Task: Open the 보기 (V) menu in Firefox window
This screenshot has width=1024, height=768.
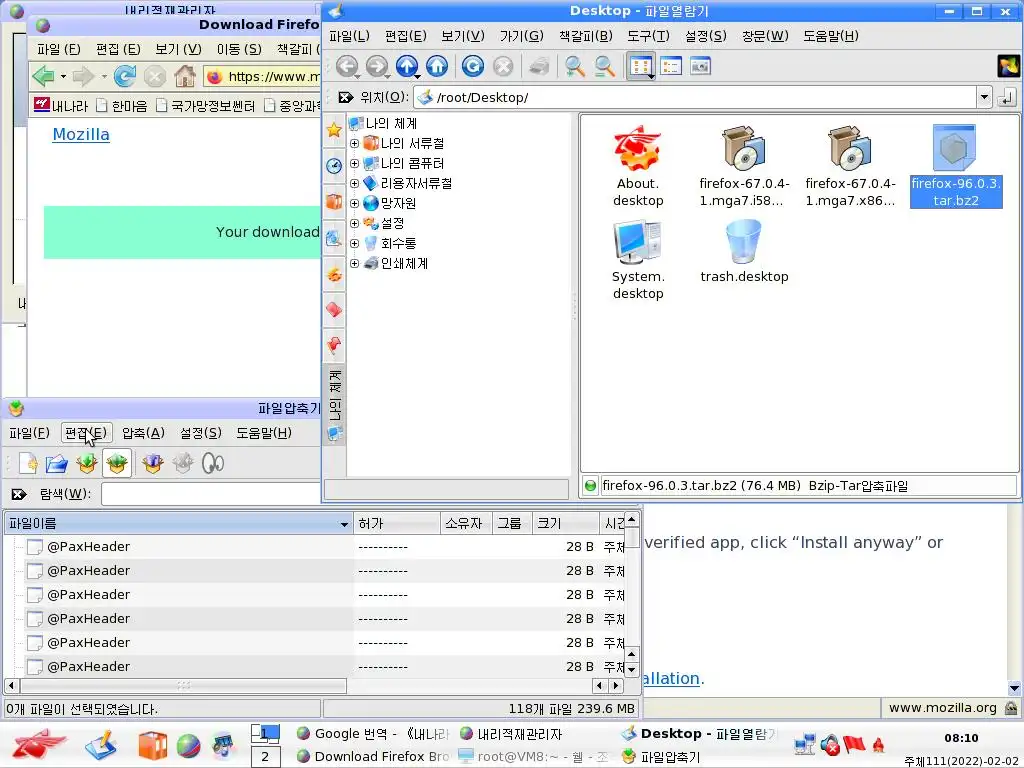Action: 178,49
